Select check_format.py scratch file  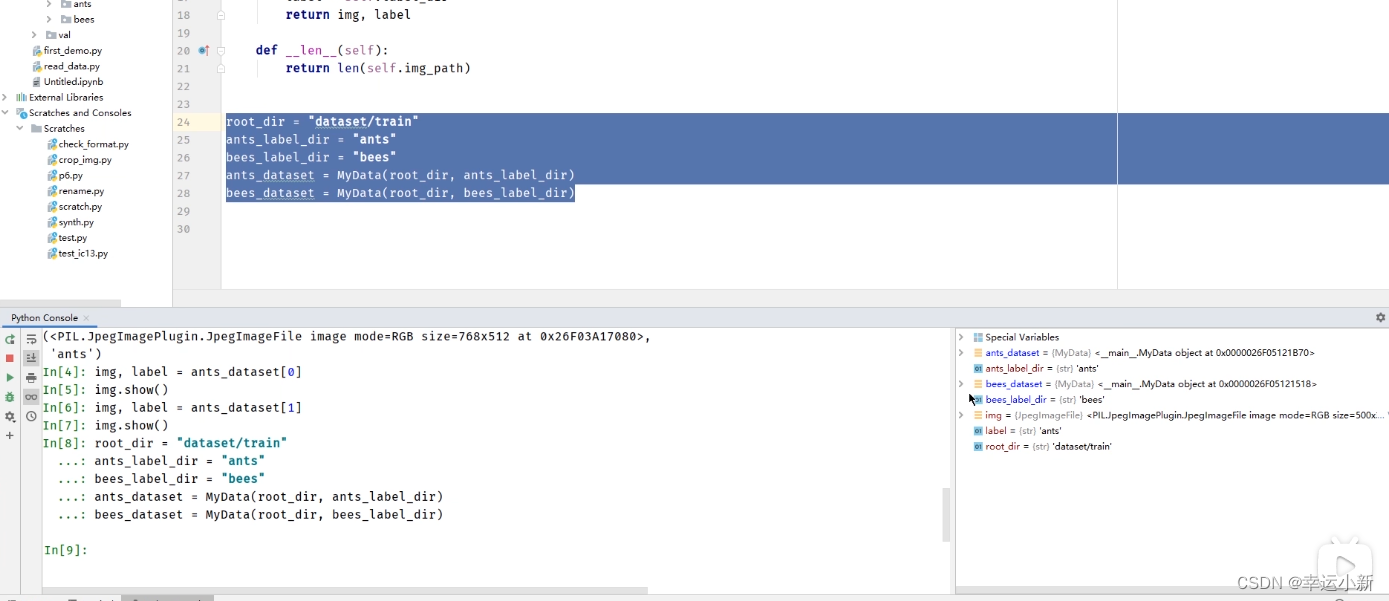point(87,144)
